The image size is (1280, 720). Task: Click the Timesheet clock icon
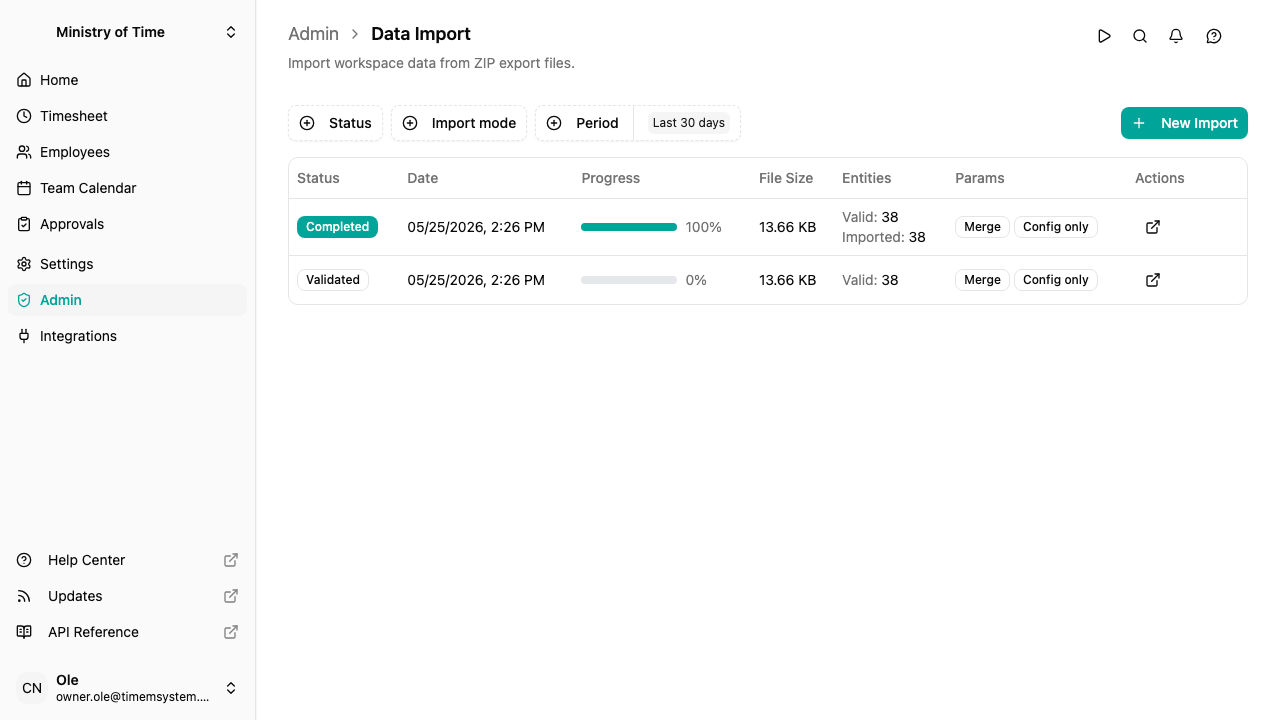coord(24,116)
